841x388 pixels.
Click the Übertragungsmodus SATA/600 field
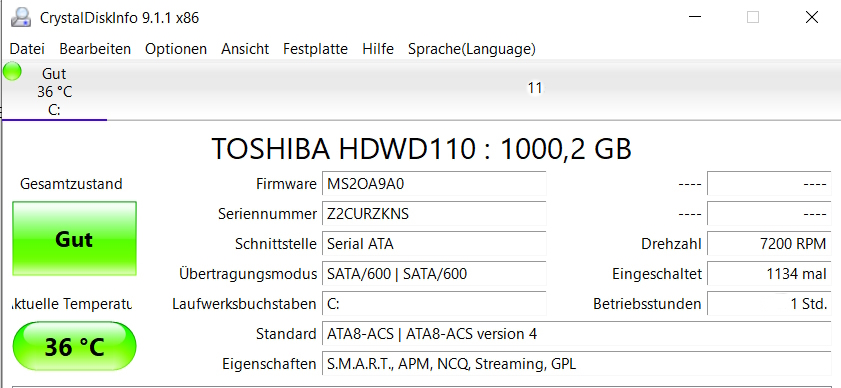(434, 274)
